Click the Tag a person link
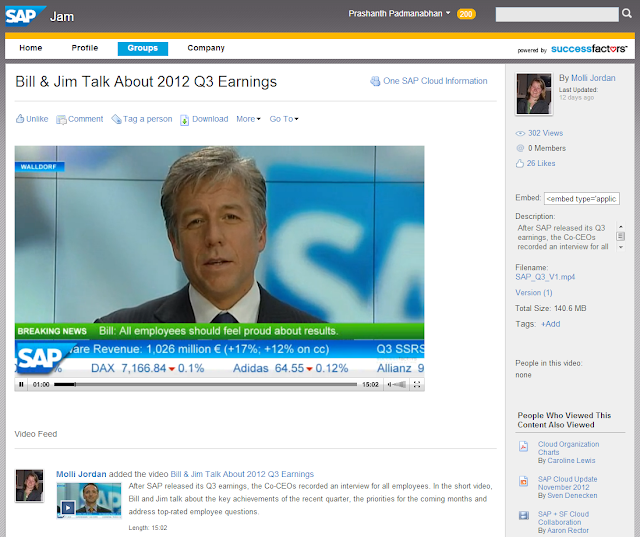The image size is (640, 537). [x=148, y=119]
